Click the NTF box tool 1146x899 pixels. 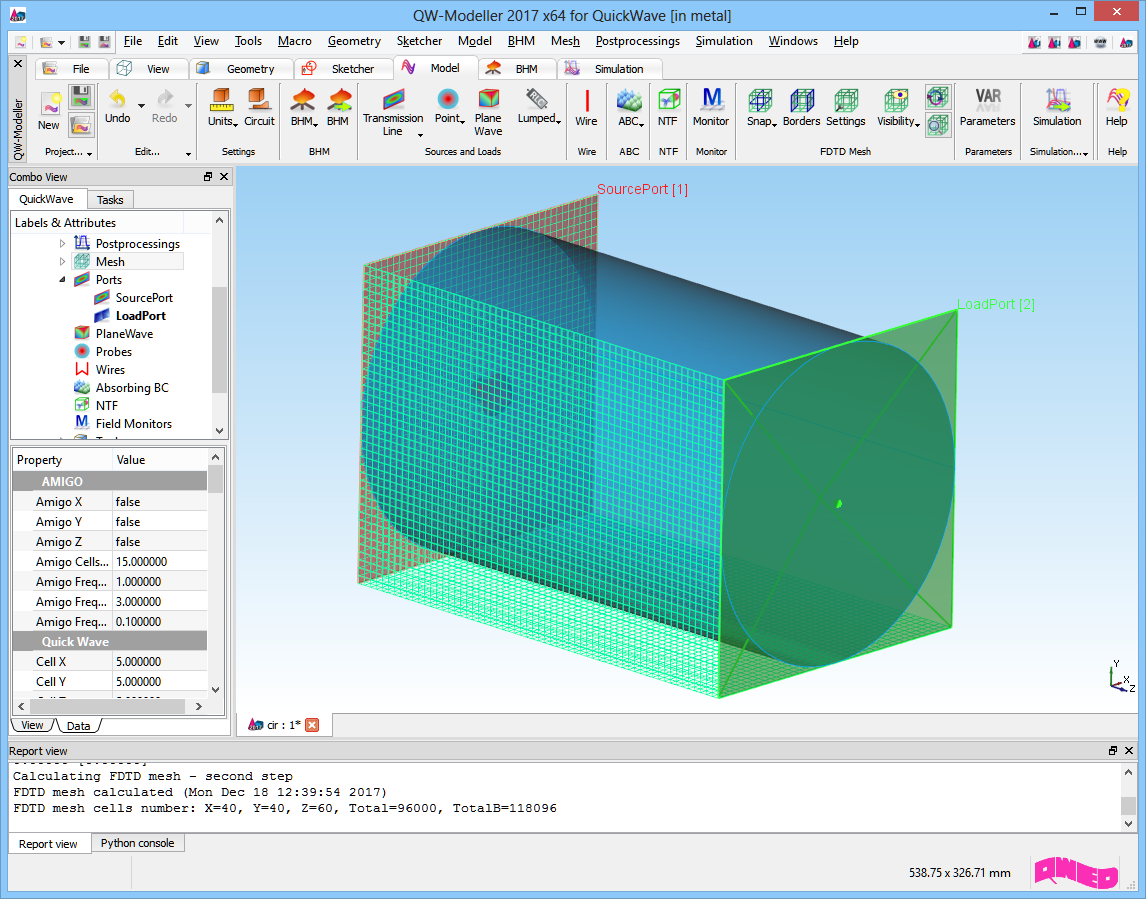point(668,107)
